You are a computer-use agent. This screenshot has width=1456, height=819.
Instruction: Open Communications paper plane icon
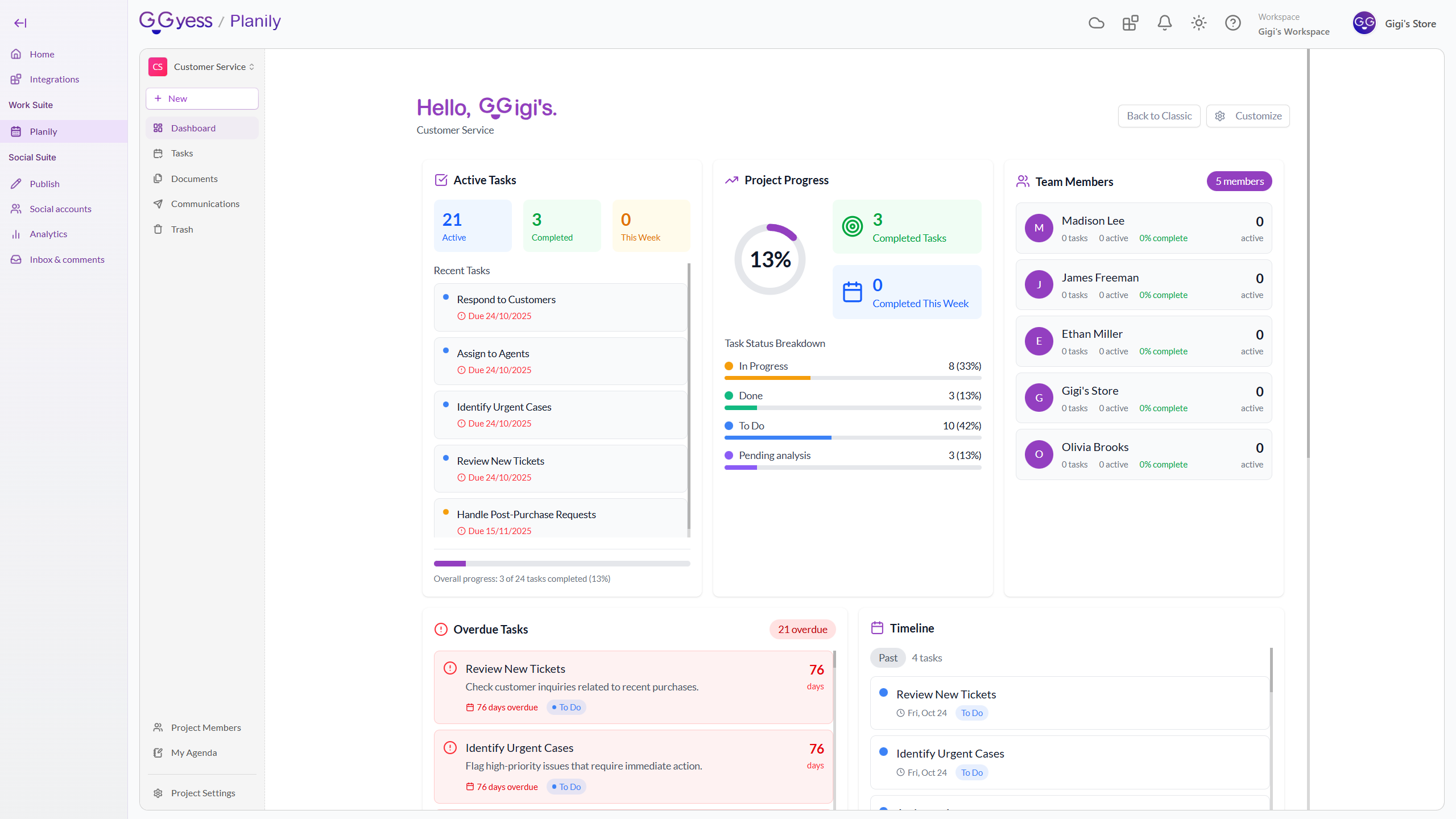click(x=158, y=204)
